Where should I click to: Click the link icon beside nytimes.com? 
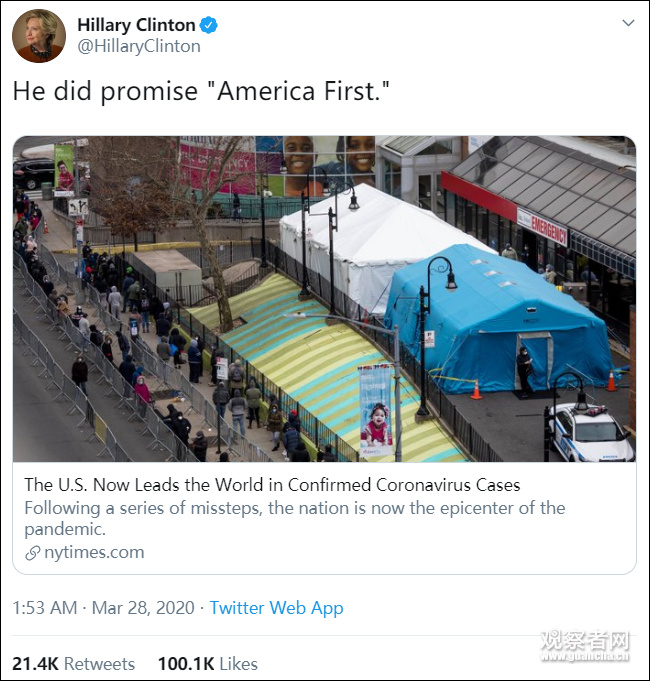coord(33,553)
